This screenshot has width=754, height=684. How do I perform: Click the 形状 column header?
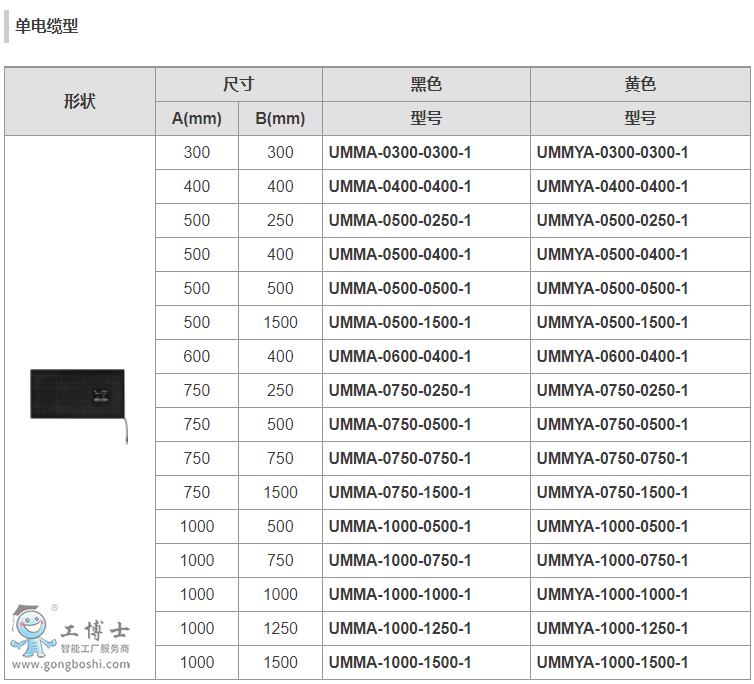(x=80, y=101)
